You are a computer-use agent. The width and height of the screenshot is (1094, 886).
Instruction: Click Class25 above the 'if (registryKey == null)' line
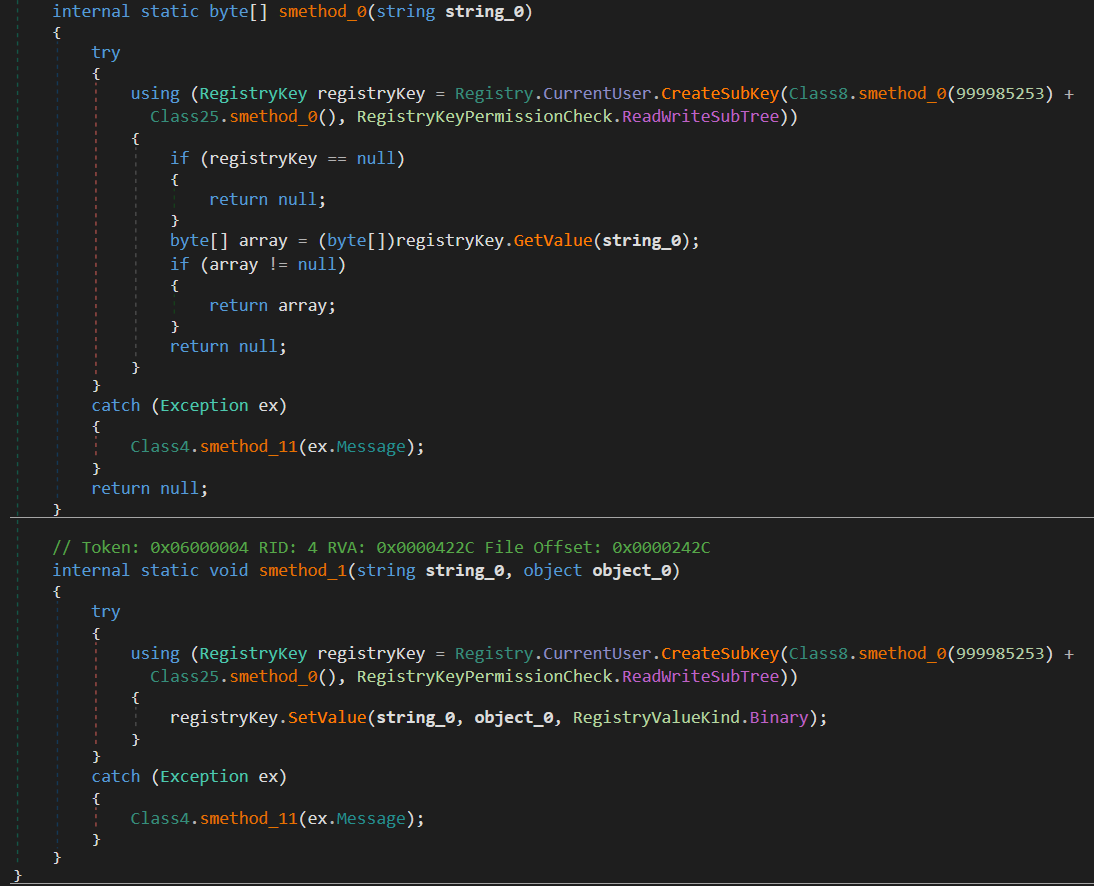click(x=185, y=117)
